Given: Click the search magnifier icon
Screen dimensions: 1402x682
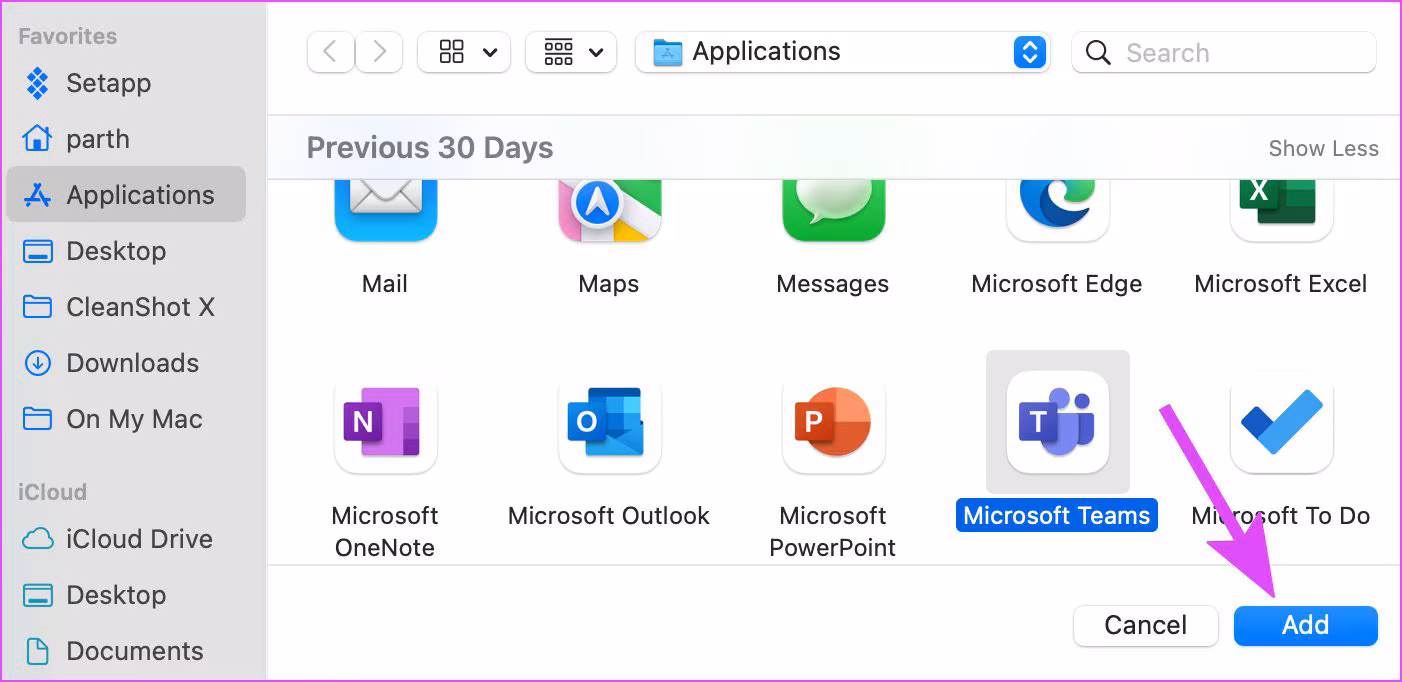Looking at the screenshot, I should 1098,53.
